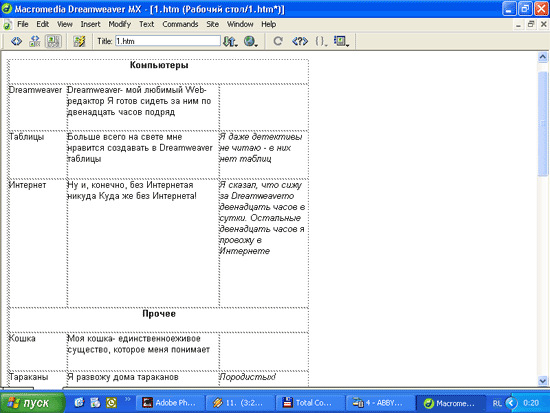The image size is (550, 413).
Task: Open View Options dropdown
Action: point(341,41)
